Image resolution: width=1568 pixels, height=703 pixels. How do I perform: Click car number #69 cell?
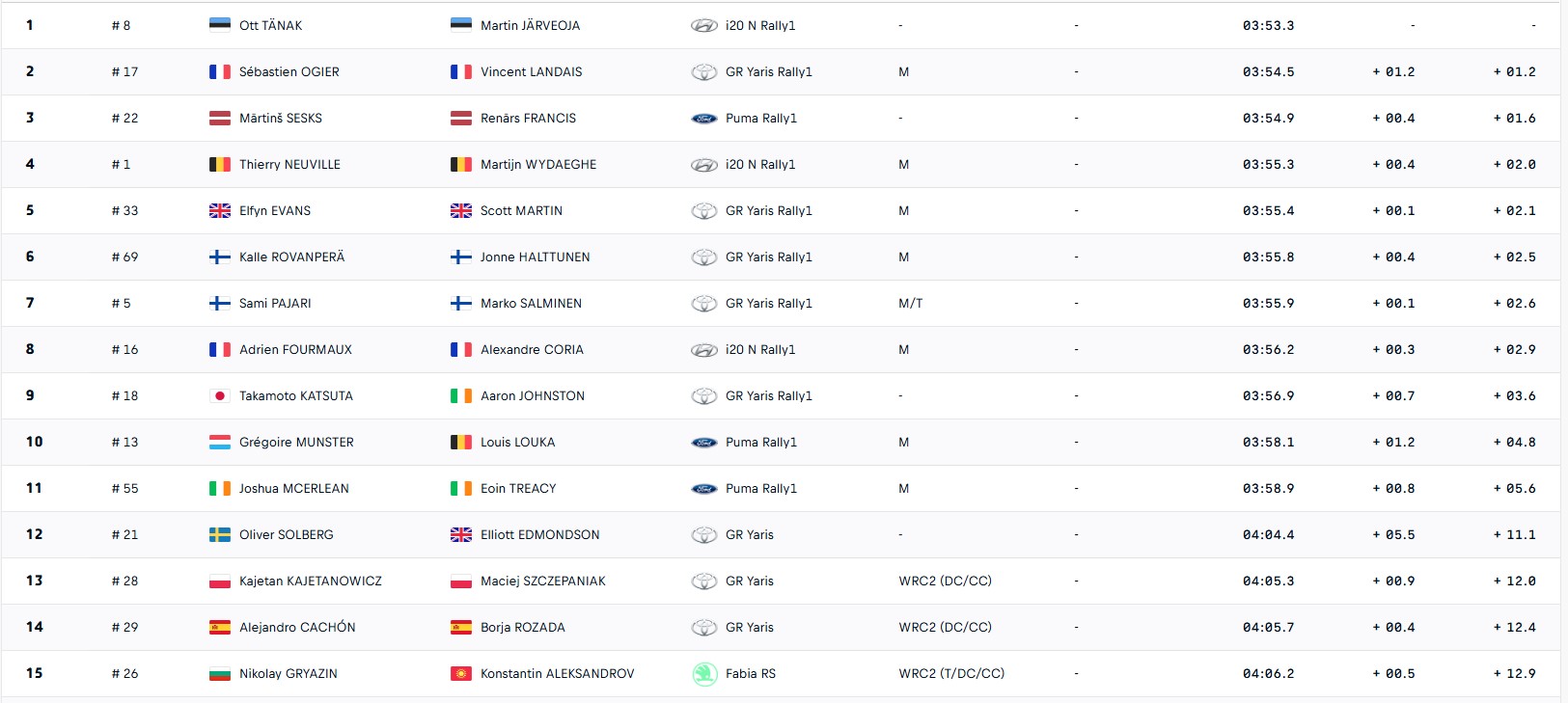pos(124,257)
